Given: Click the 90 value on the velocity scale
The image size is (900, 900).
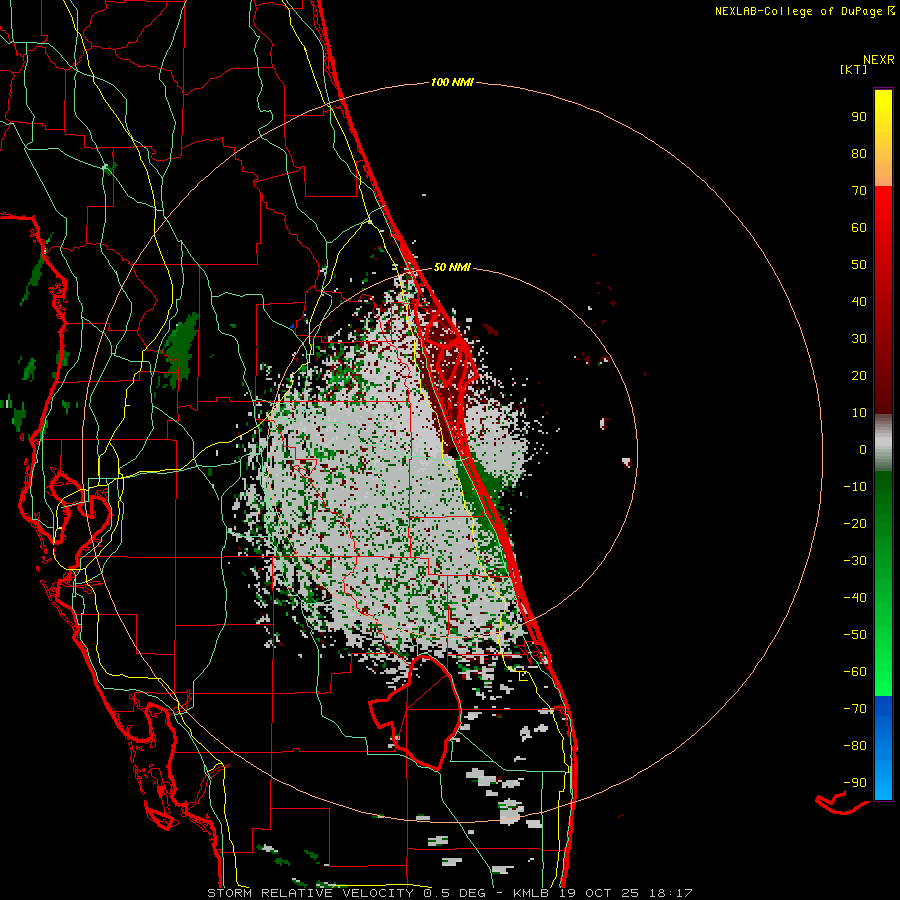Looking at the screenshot, I should point(859,117).
